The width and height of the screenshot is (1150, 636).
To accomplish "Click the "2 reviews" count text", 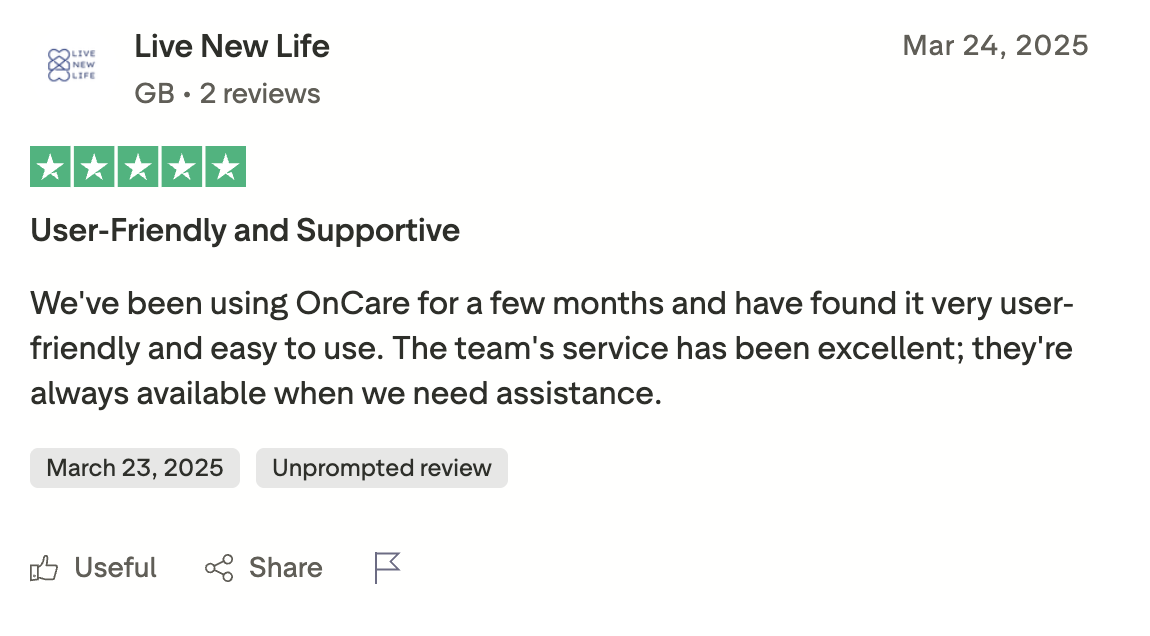I will (260, 94).
